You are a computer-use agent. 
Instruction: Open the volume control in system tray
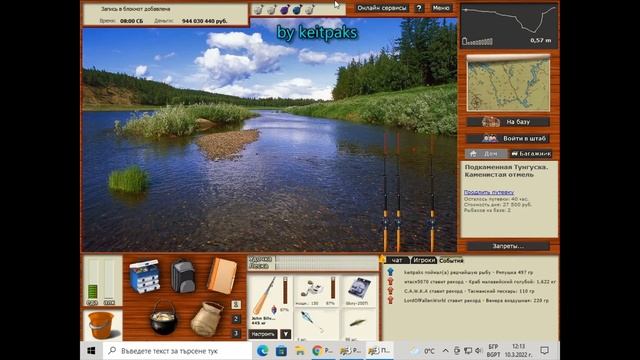click(478, 351)
